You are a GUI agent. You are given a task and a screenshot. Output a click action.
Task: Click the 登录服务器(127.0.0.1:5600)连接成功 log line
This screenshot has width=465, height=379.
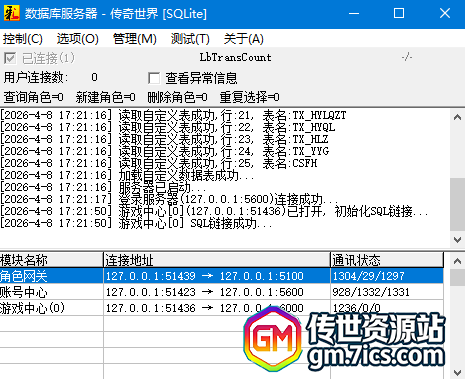click(170, 199)
